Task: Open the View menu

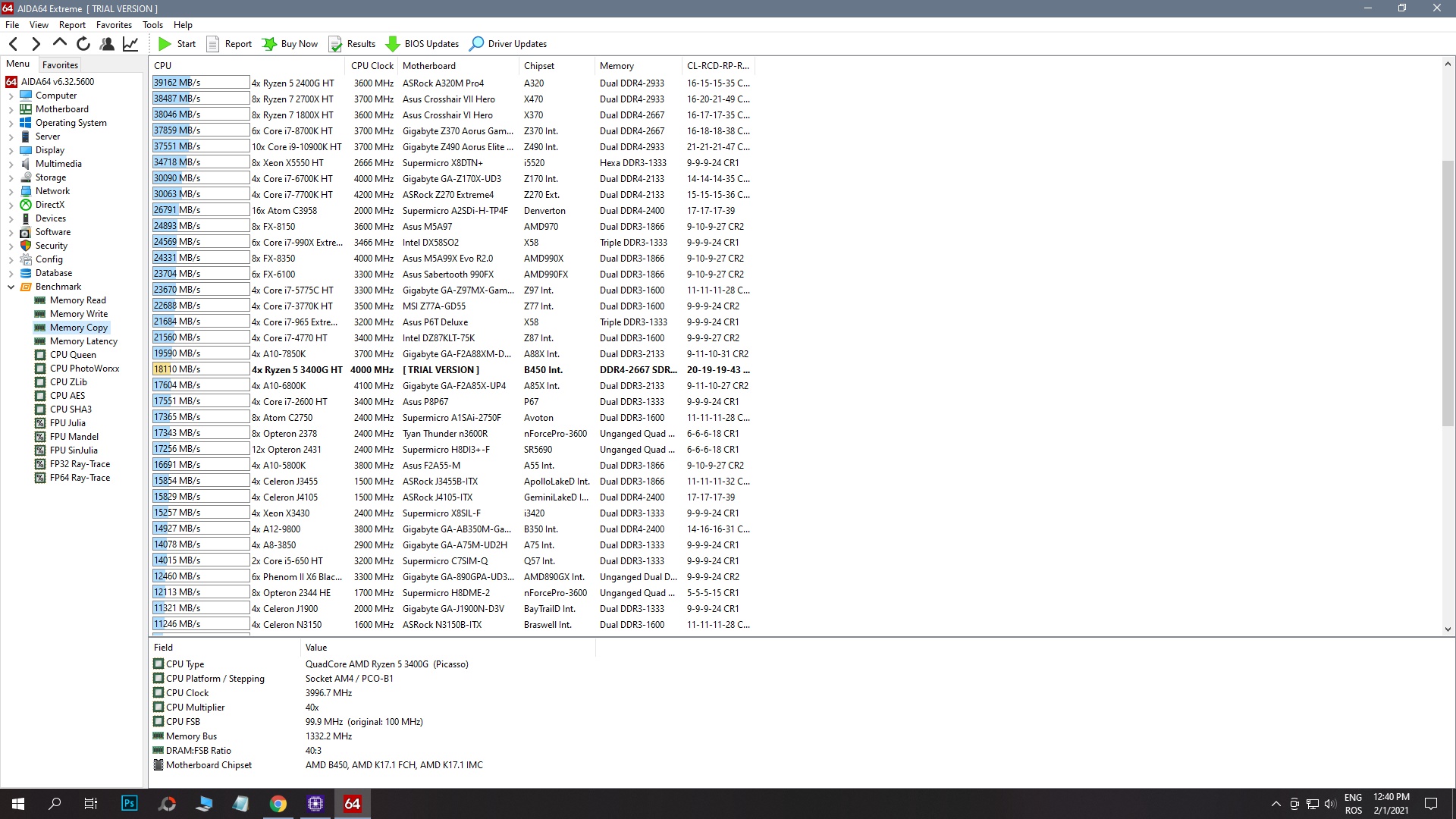Action: click(x=39, y=25)
